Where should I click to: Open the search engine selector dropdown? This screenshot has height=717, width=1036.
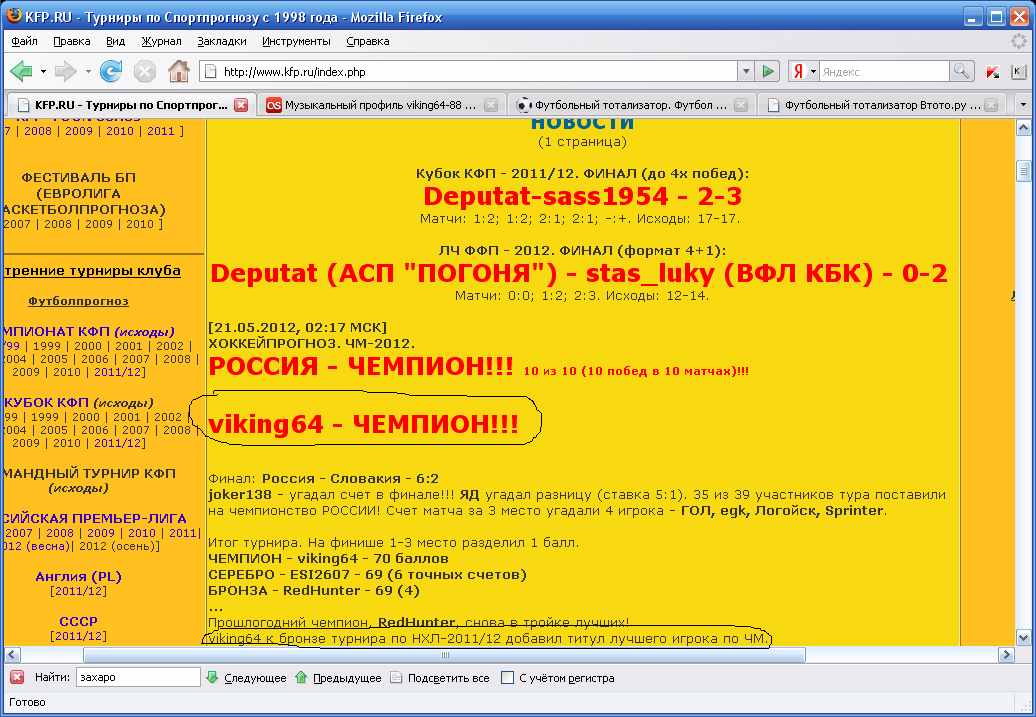[813, 71]
